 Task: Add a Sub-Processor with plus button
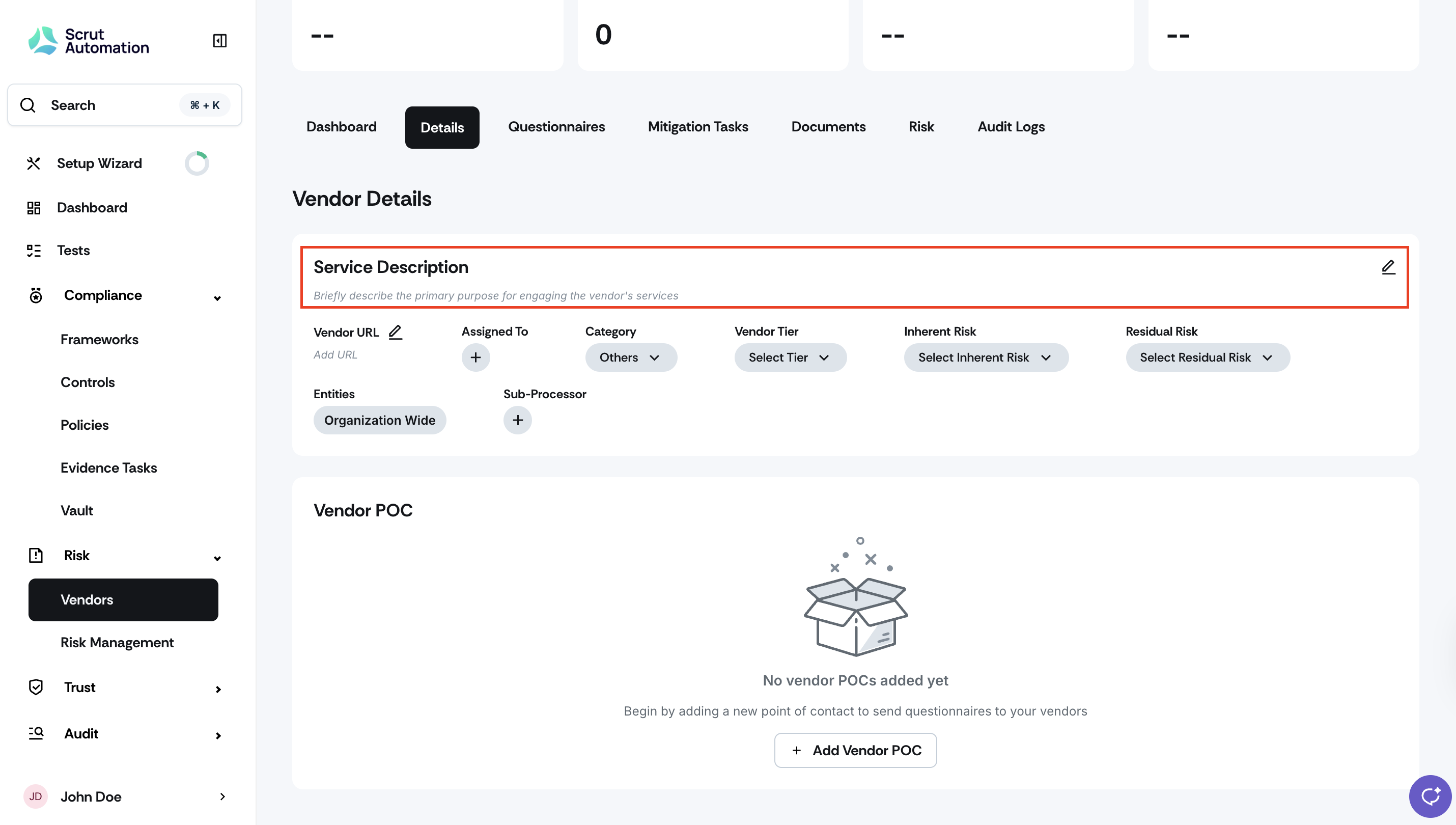(517, 421)
